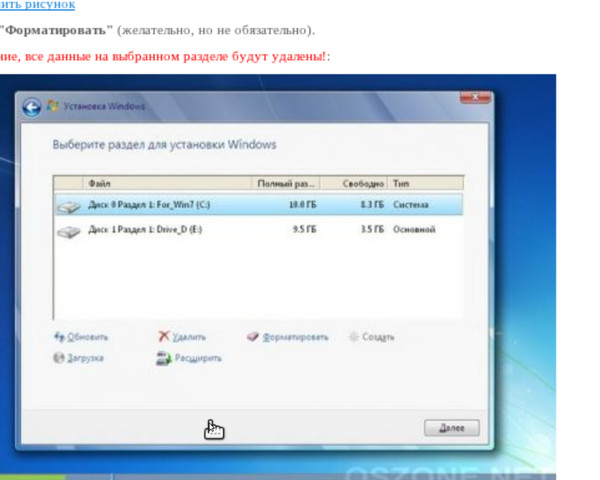The width and height of the screenshot is (600, 480).
Task: Click the disk icon for Диск 0 Раздел 1
Action: point(69,206)
